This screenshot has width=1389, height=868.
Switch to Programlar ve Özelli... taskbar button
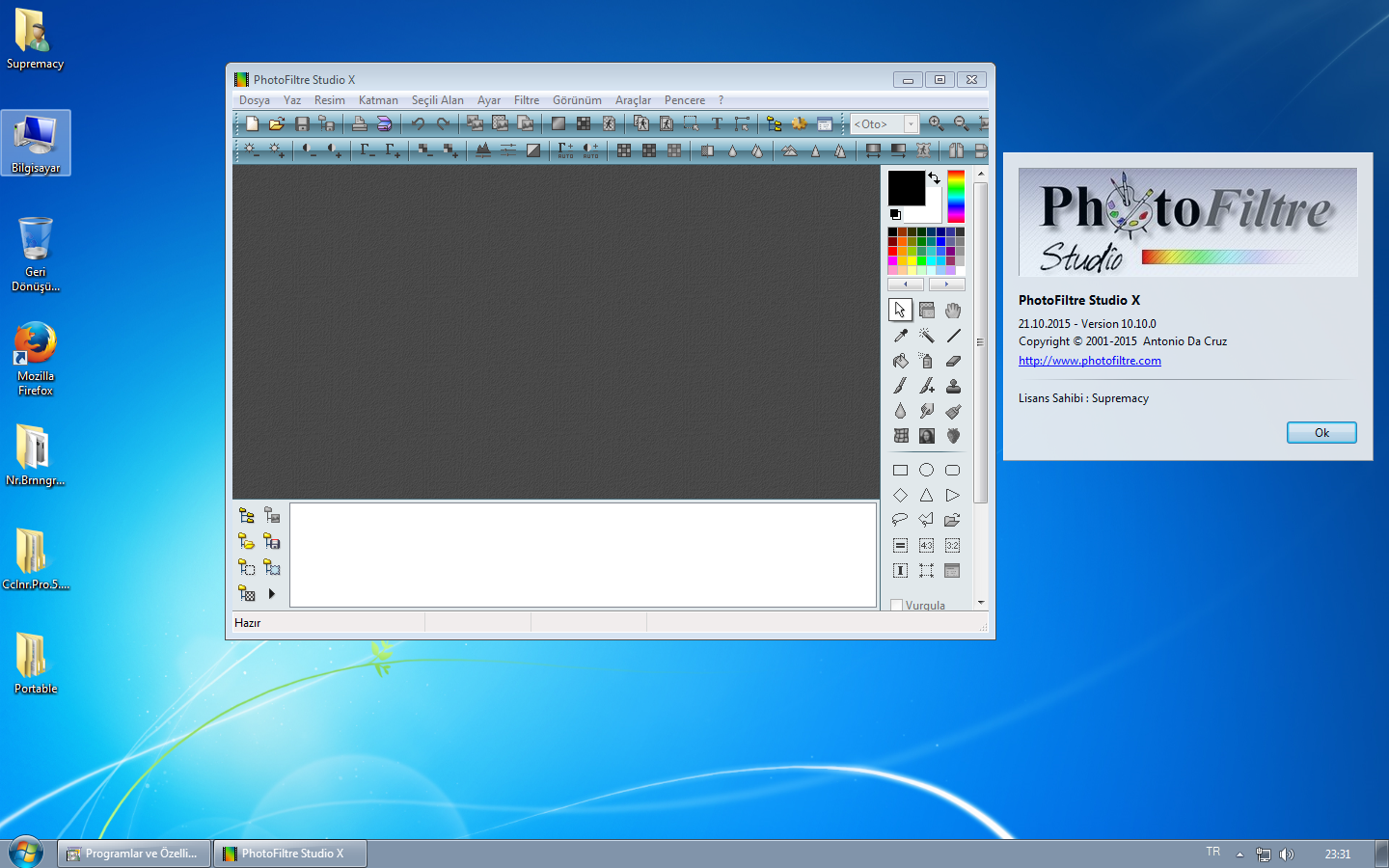(x=134, y=854)
